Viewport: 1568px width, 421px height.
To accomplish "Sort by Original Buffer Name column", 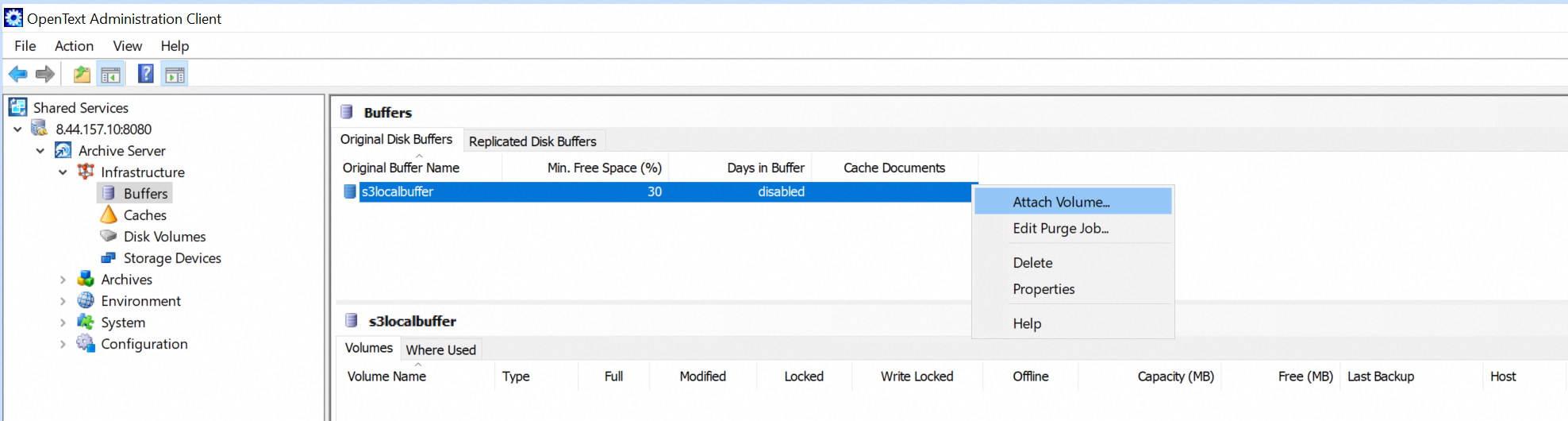I will 418,168.
